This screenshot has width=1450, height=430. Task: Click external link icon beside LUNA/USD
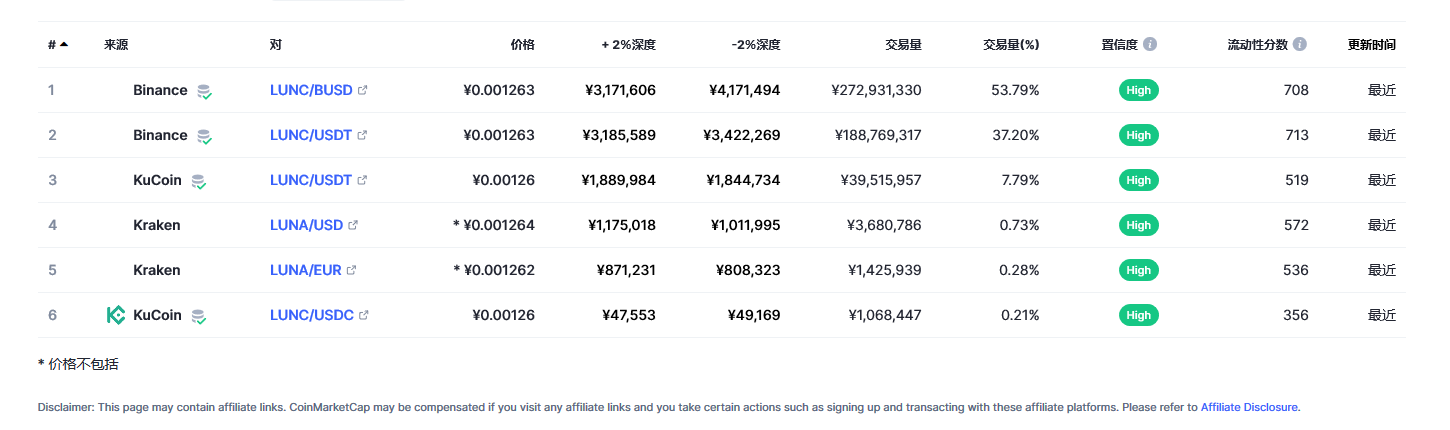click(353, 225)
